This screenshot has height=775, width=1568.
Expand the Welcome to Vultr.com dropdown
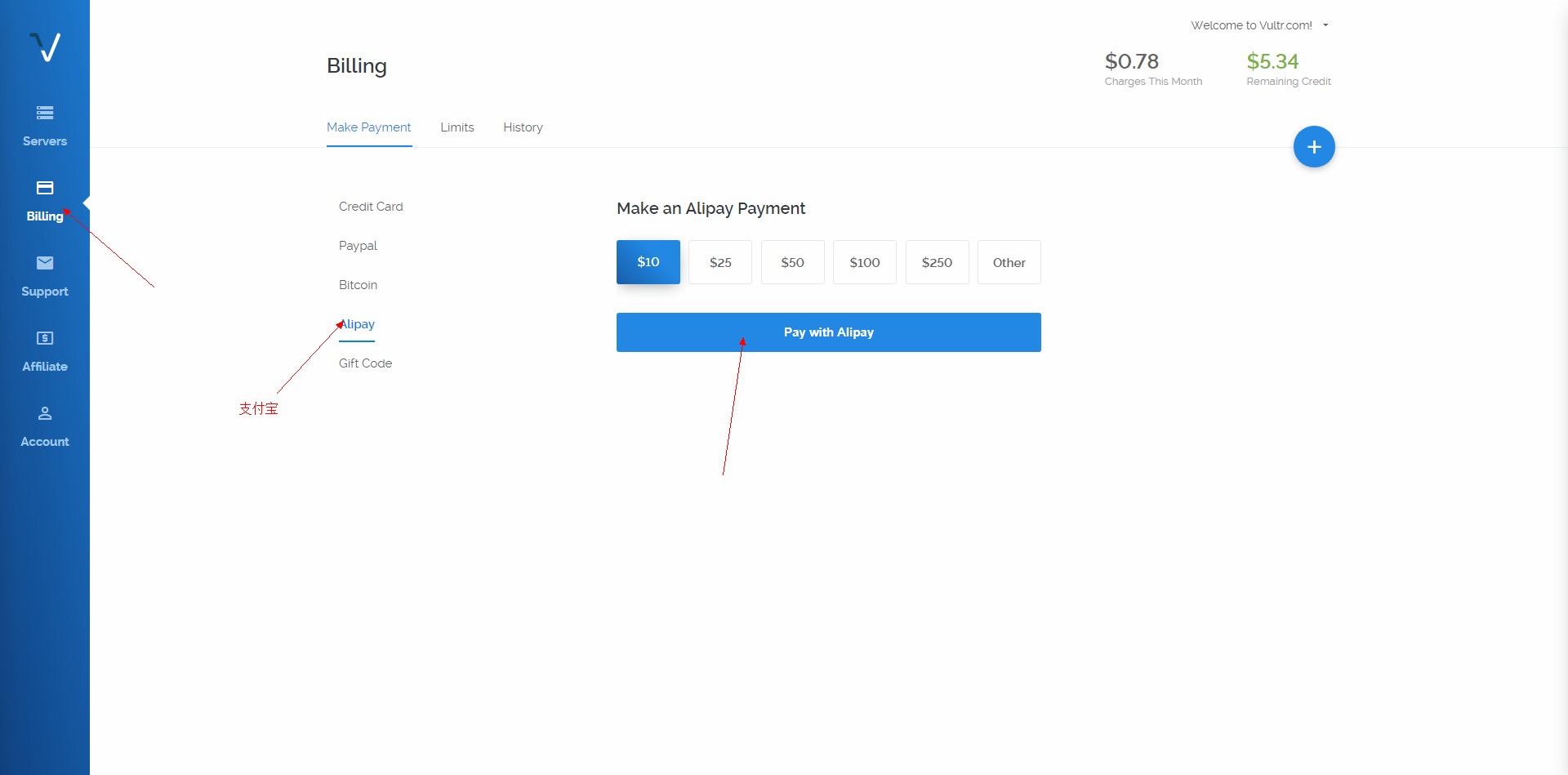pyautogui.click(x=1259, y=25)
